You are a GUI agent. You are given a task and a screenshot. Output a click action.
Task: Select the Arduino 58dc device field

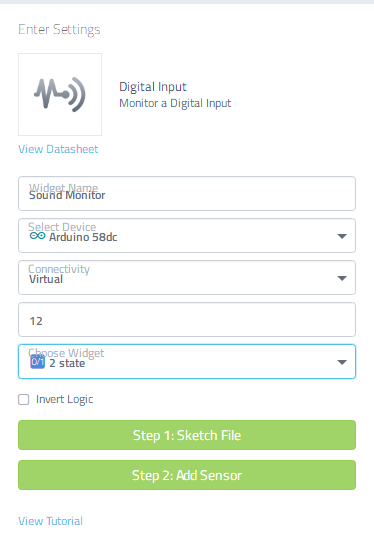tap(187, 236)
